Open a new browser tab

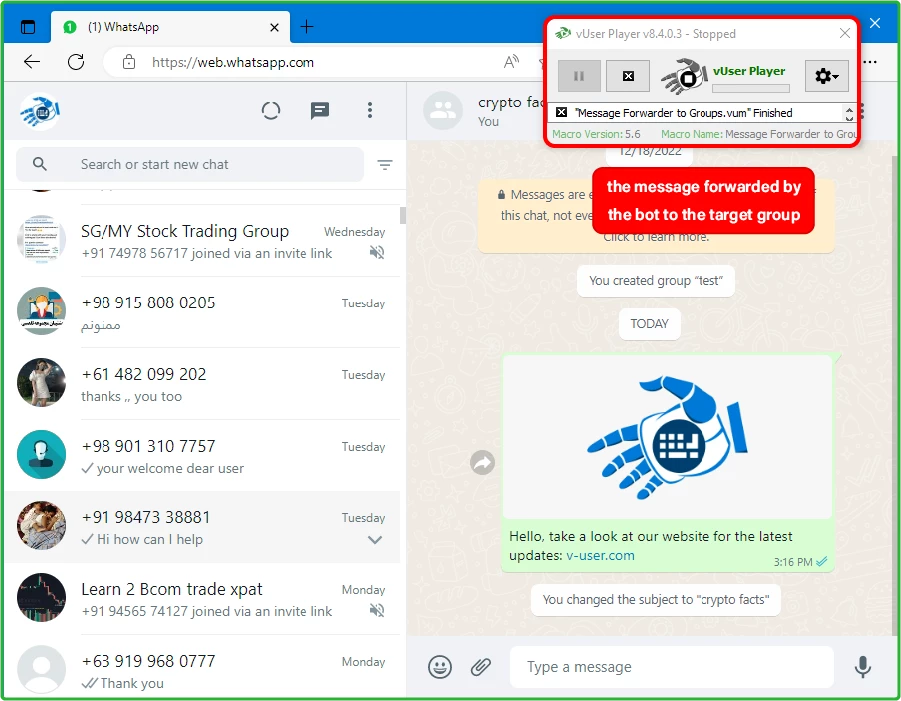(x=307, y=26)
